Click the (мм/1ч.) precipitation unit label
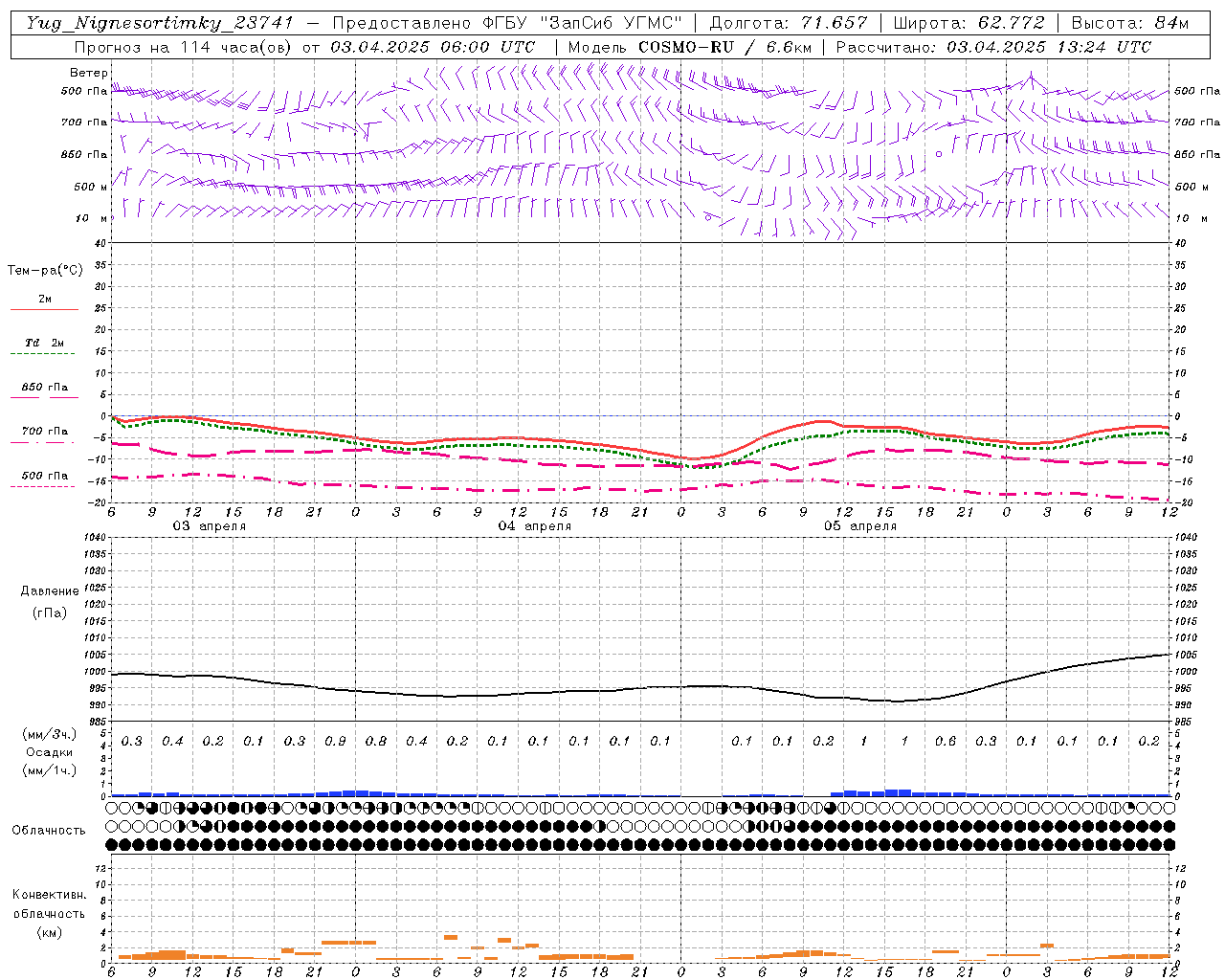1225x980 pixels. click(x=50, y=770)
